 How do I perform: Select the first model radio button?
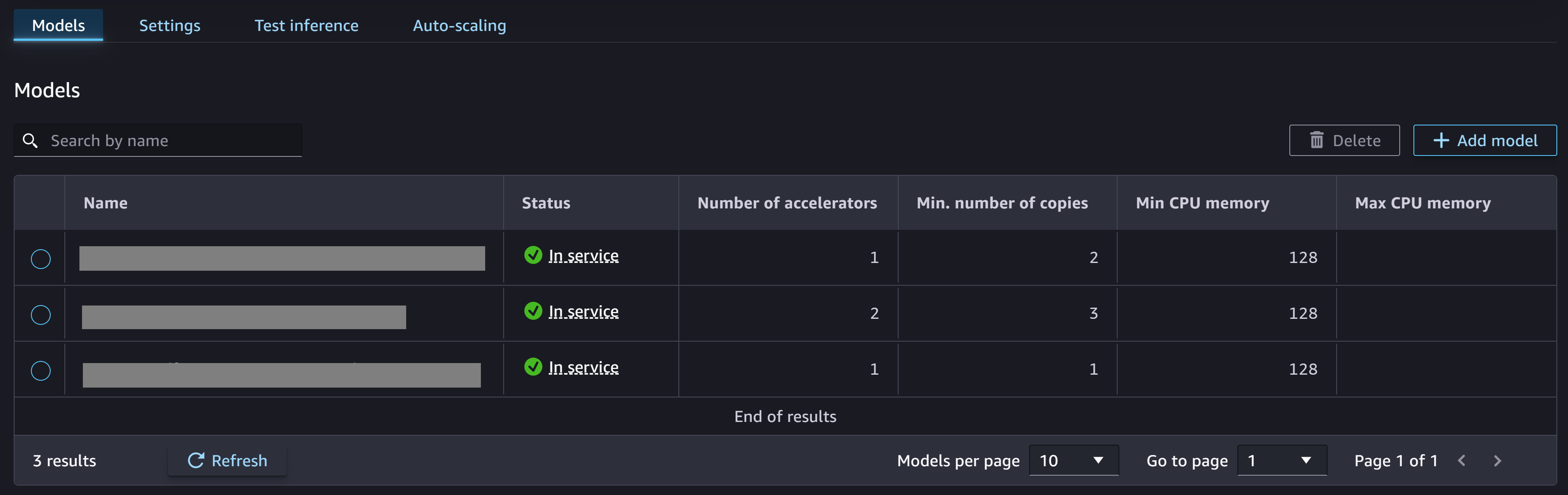pyautogui.click(x=41, y=258)
